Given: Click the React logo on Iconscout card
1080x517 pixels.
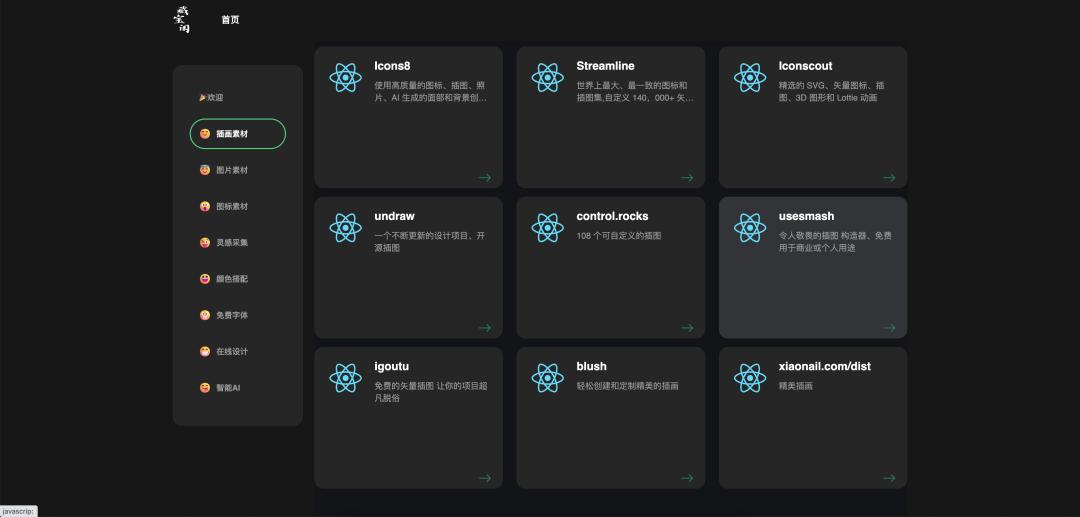Looking at the screenshot, I should click(x=750, y=78).
